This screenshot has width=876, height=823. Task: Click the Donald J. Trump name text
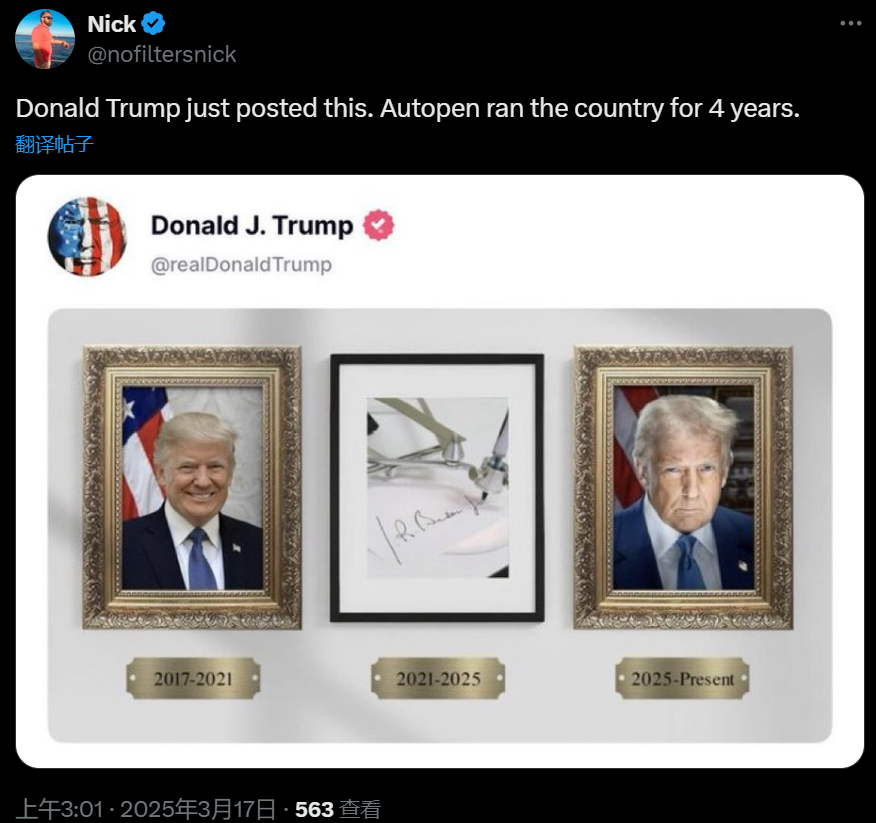click(x=252, y=226)
